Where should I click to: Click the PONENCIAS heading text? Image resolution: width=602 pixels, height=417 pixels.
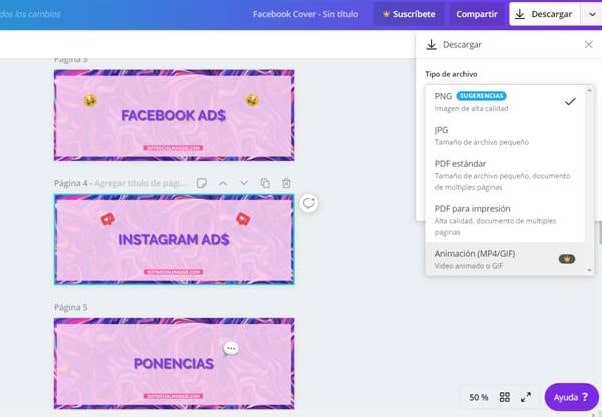(x=174, y=364)
